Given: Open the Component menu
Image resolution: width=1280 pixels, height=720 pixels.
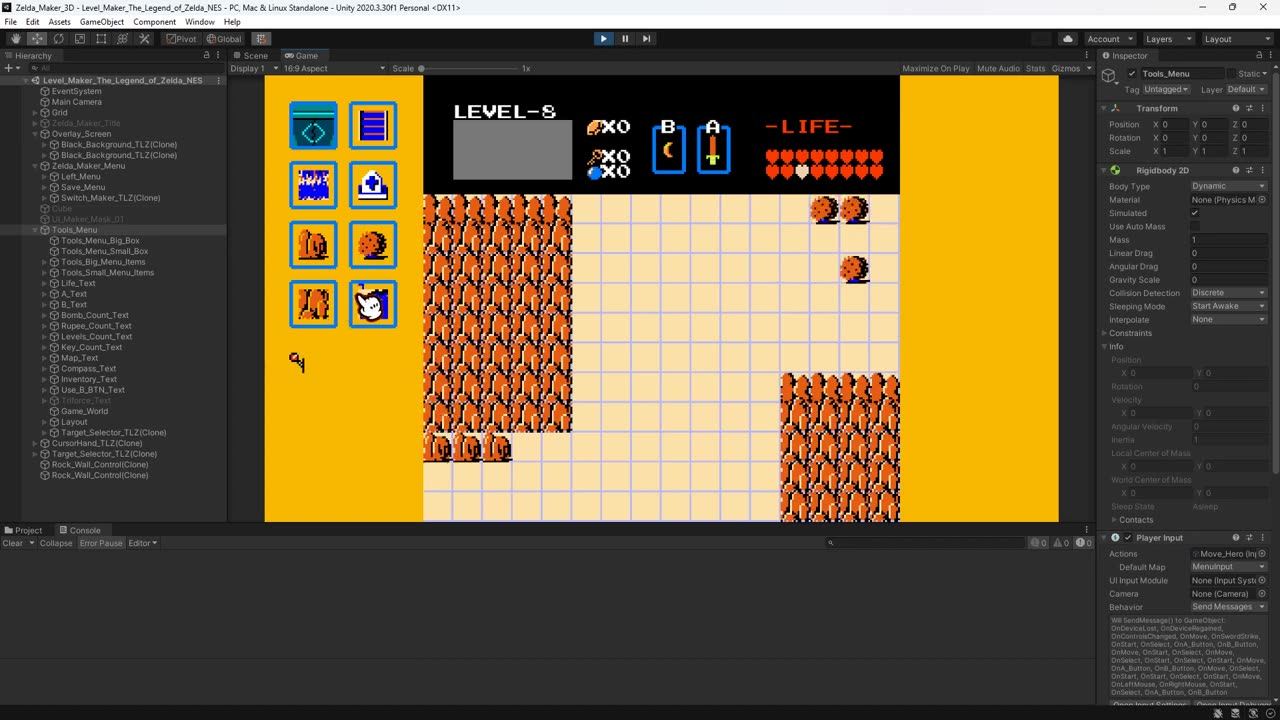Looking at the screenshot, I should point(154,22).
